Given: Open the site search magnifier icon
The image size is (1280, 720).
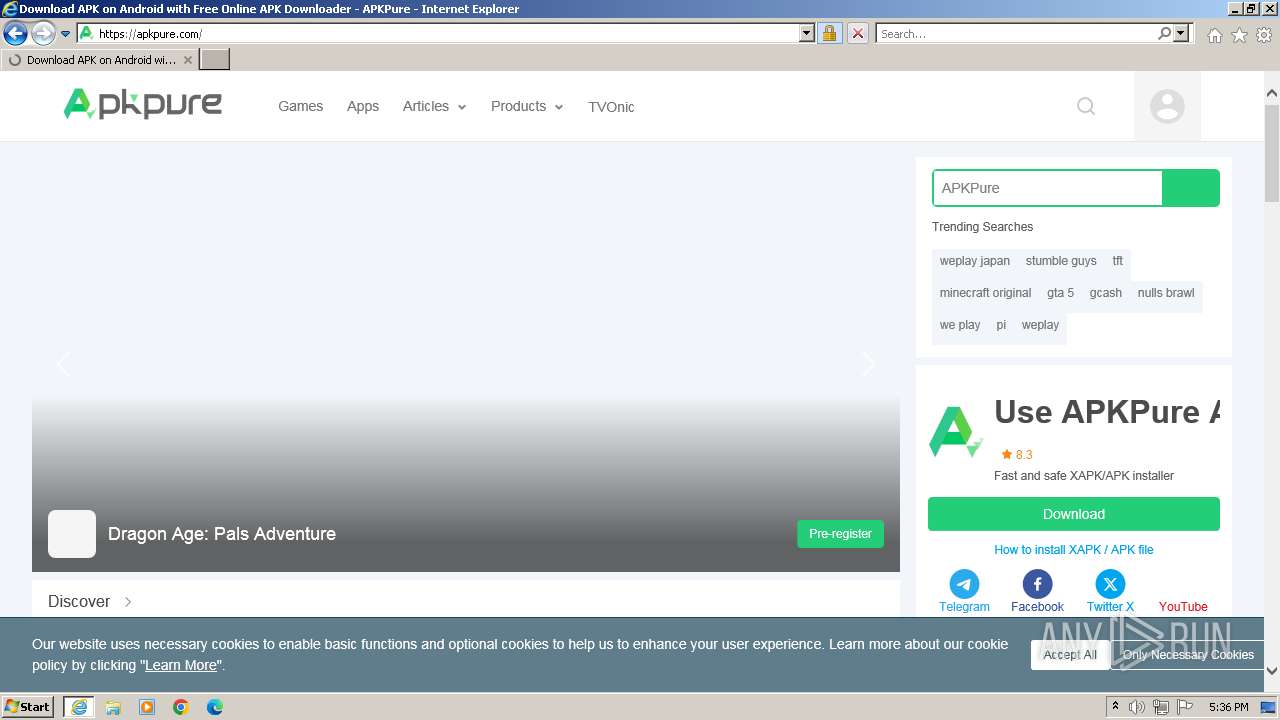Looking at the screenshot, I should click(x=1086, y=106).
